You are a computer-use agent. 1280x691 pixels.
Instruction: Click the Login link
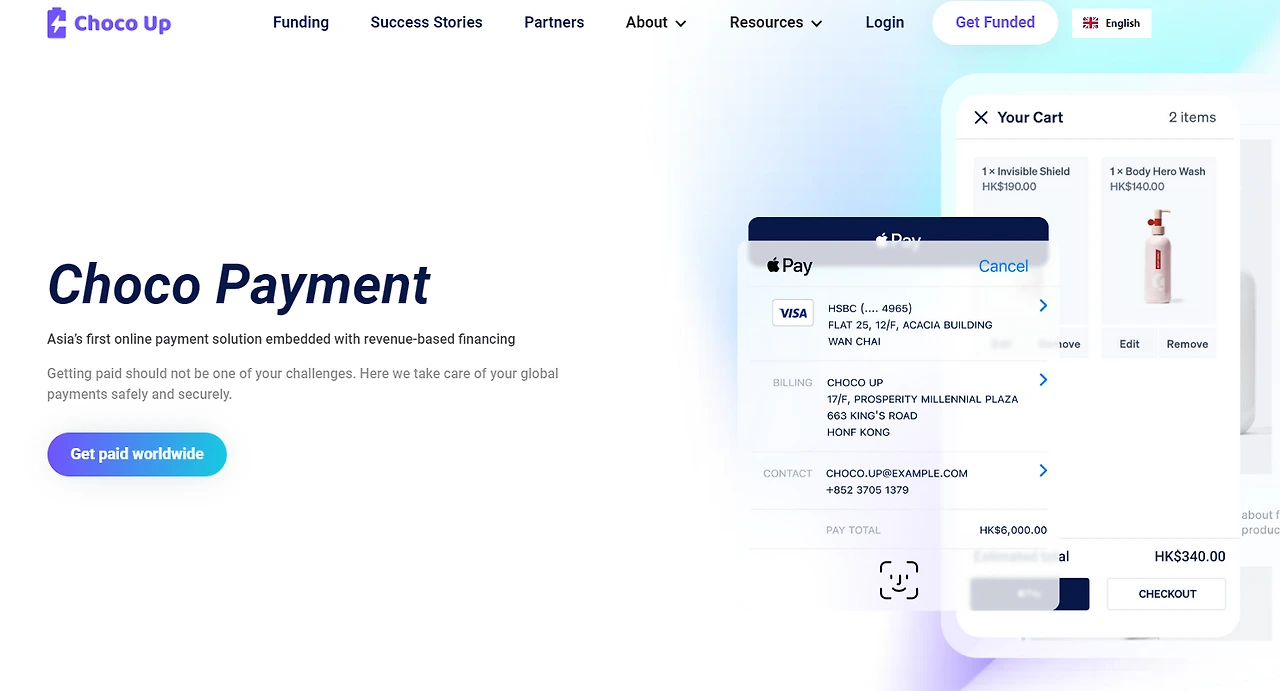885,22
